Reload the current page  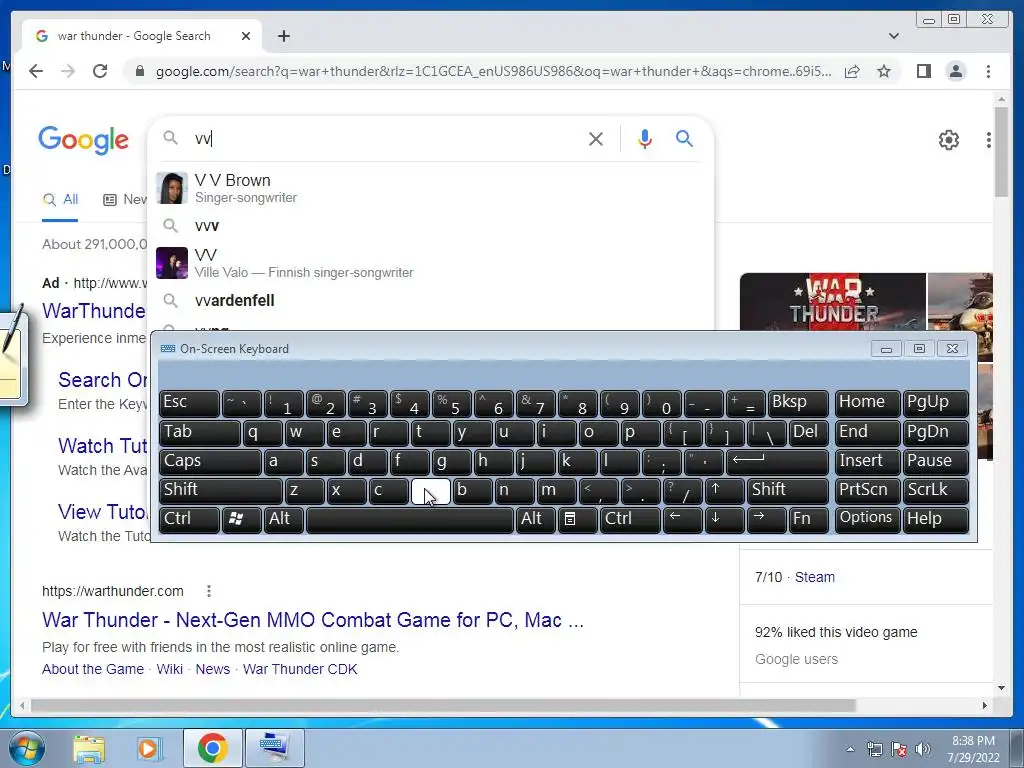(100, 71)
